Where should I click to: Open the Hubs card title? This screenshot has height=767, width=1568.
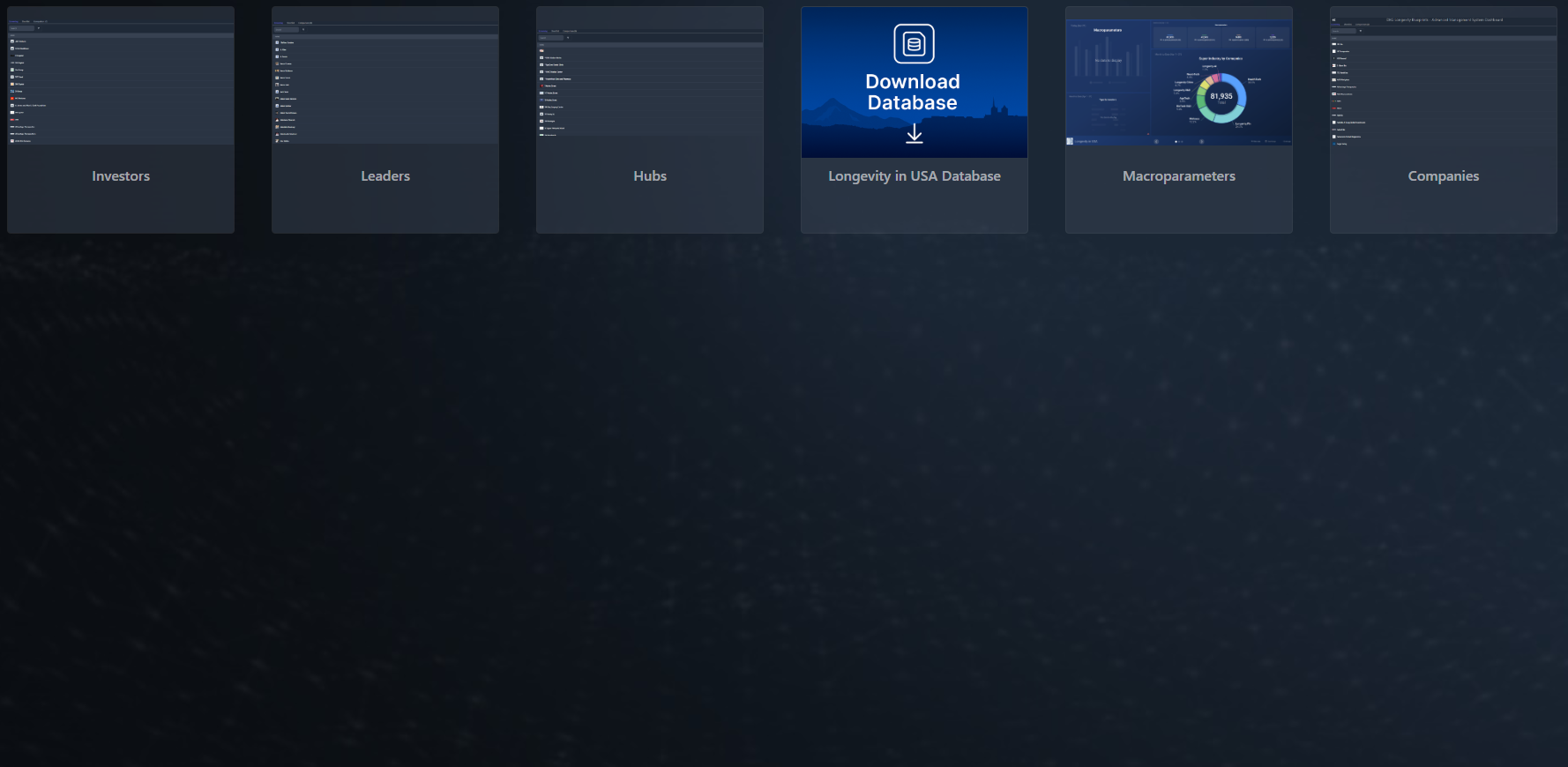(x=650, y=176)
